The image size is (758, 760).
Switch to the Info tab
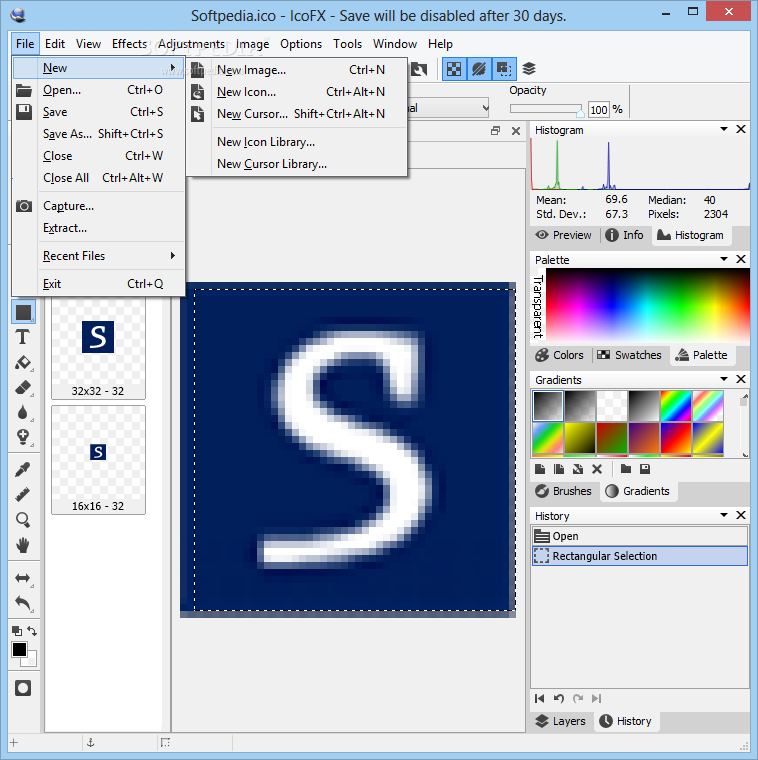(x=625, y=235)
